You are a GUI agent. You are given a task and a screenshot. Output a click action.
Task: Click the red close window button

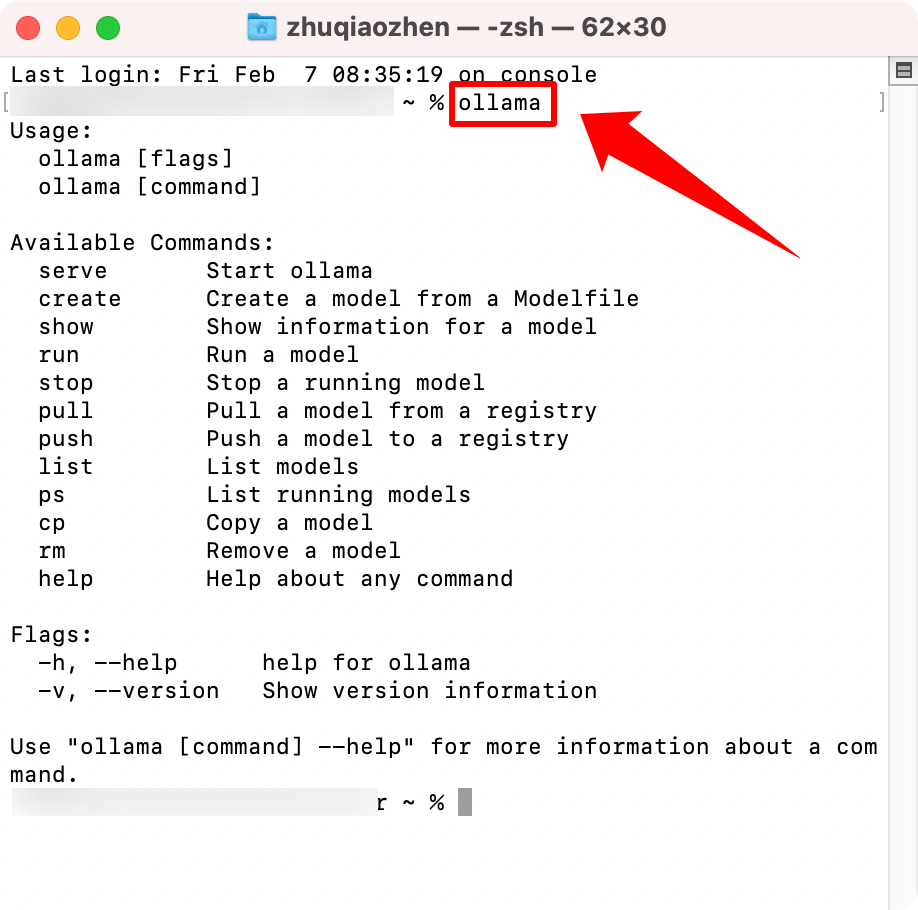pyautogui.click(x=28, y=28)
